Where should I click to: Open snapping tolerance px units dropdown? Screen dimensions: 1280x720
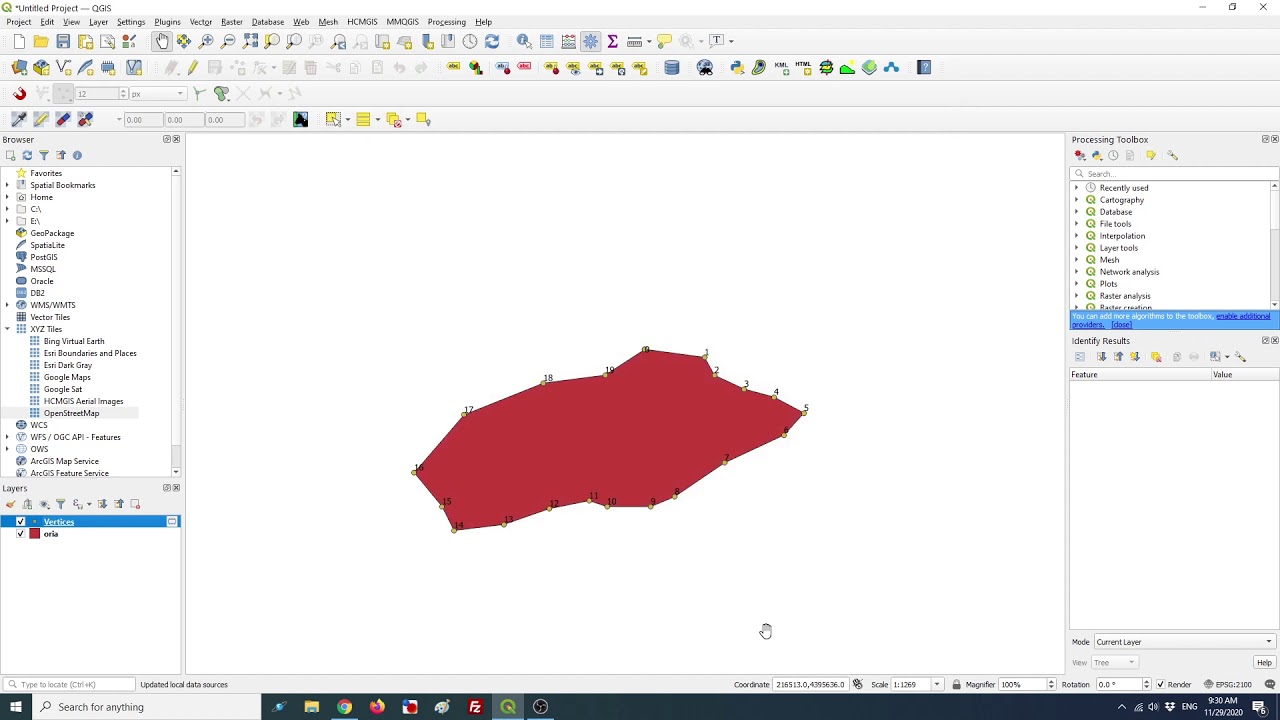pos(158,94)
